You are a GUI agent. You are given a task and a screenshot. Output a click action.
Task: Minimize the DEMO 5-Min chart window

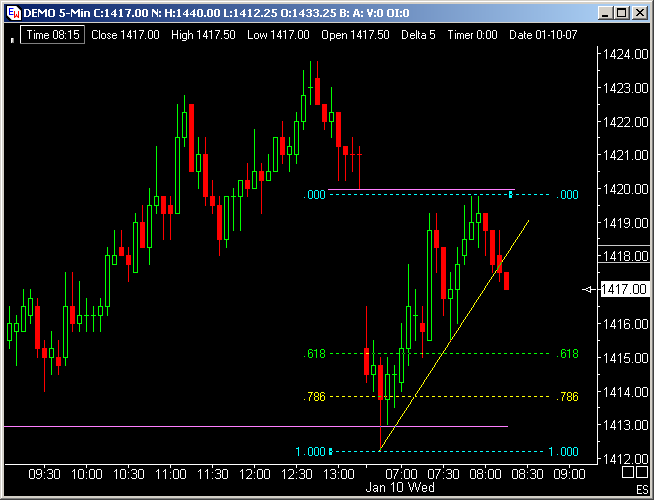[x=605, y=13]
